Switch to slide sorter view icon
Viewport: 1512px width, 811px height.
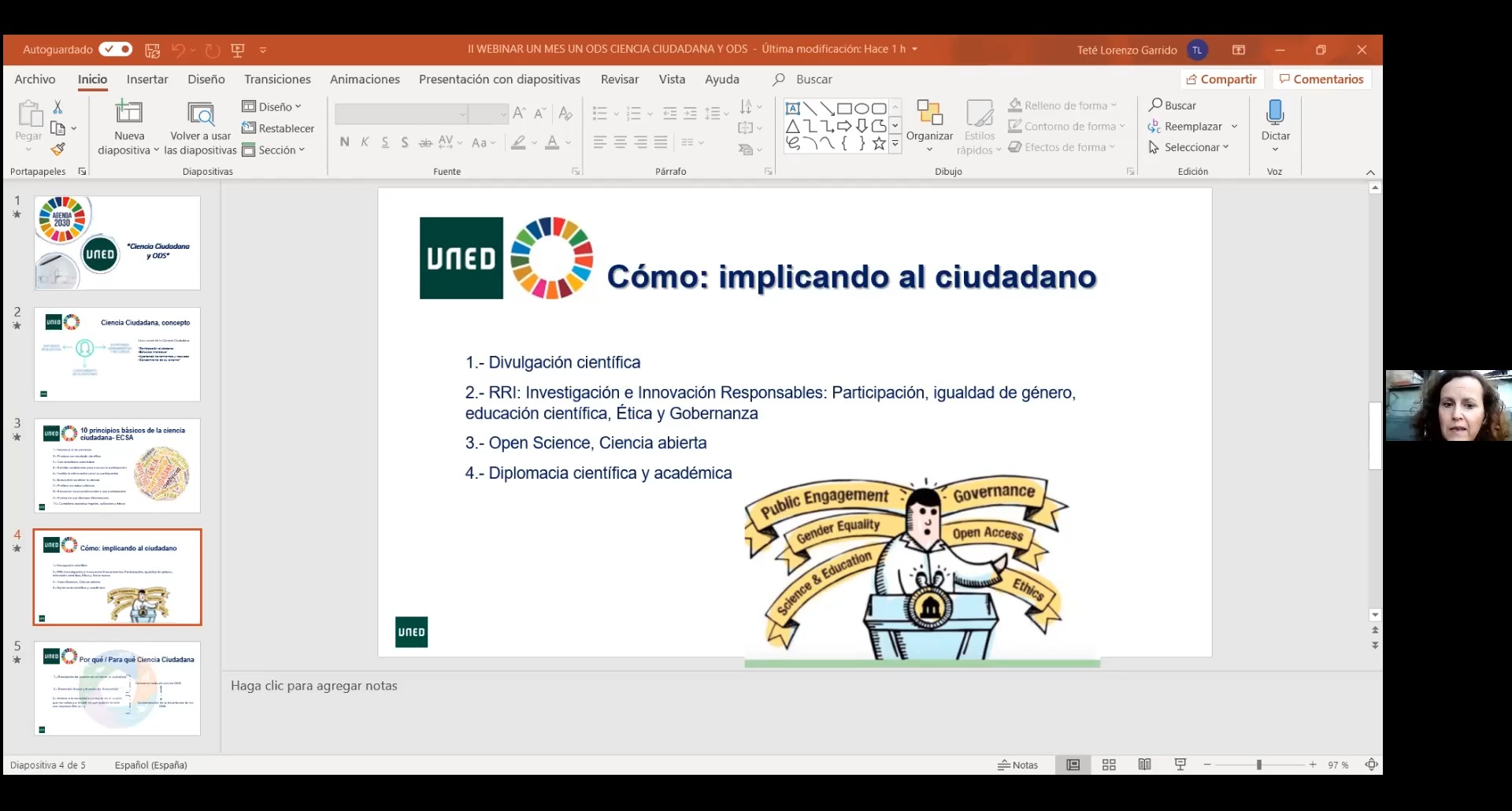(1109, 765)
